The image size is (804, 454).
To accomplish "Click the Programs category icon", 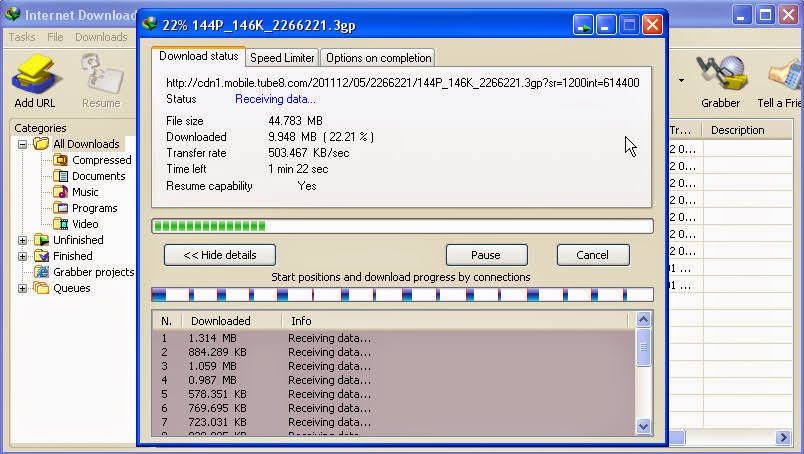I will 61,208.
